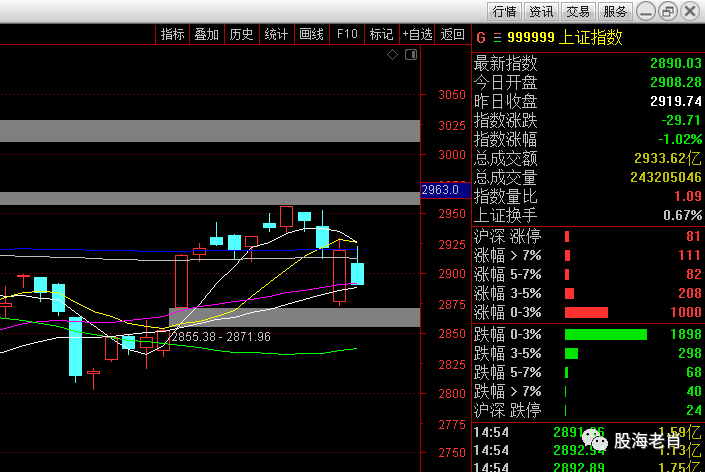705x472 pixels.
Task: Open the 资讯 news button
Action: coord(541,11)
